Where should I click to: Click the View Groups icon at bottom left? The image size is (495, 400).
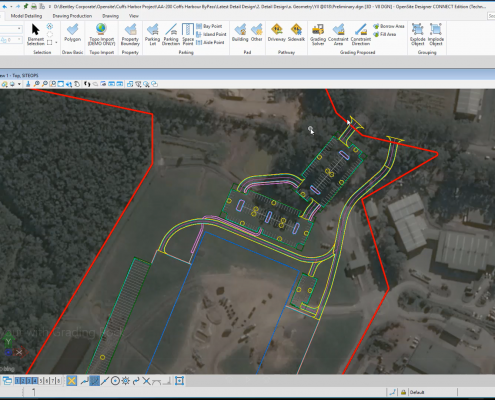pyautogui.click(x=7, y=381)
